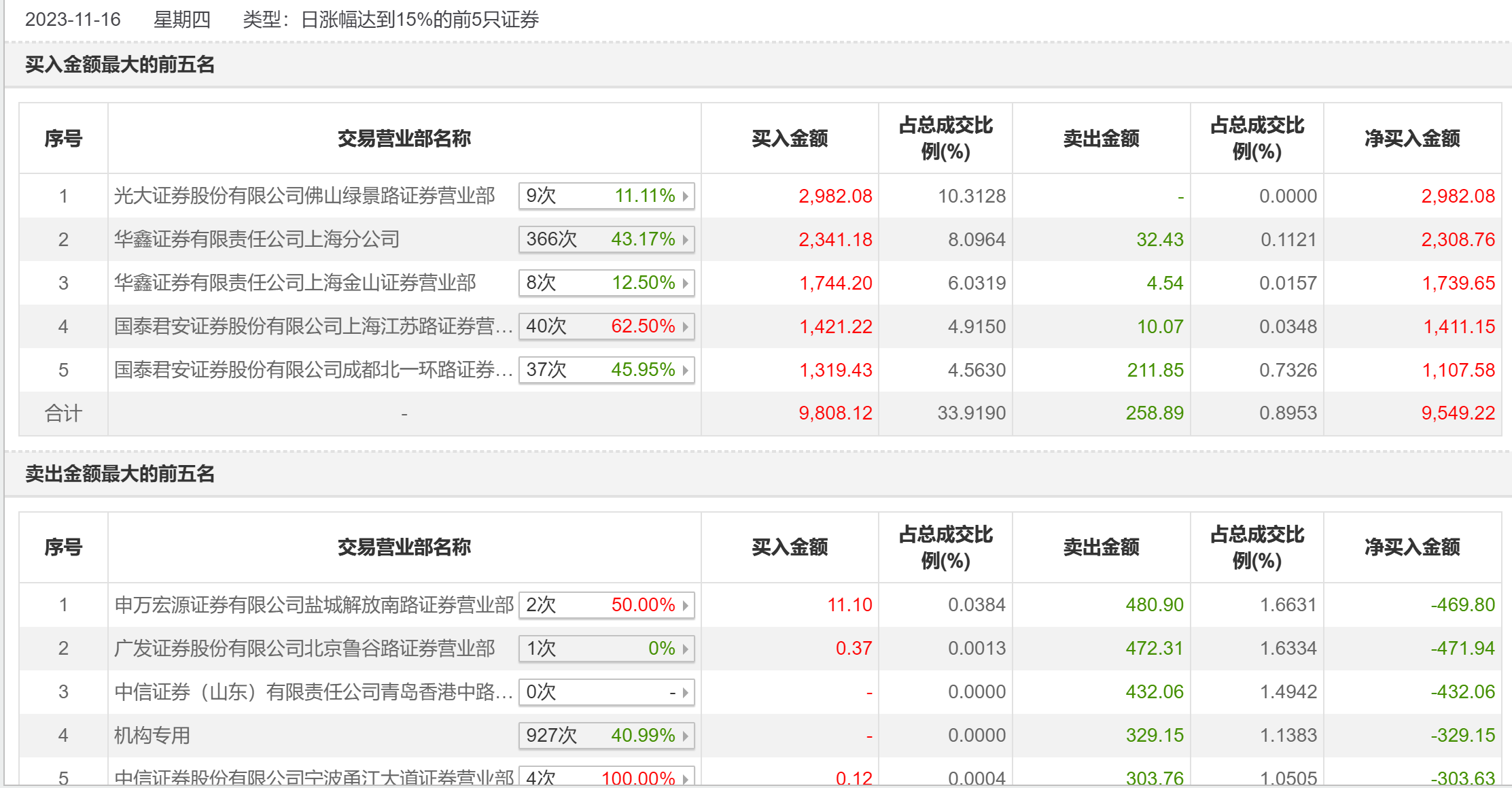Open the 广发证券北京鲁谷路营业部 link
The image size is (1512, 788).
pyautogui.click(x=304, y=649)
